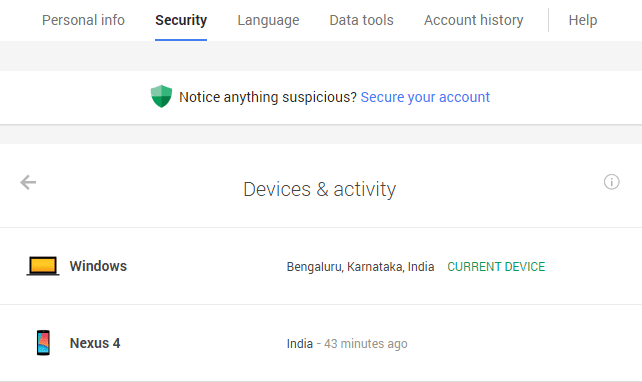The width and height of the screenshot is (642, 382).
Task: Open the info circle icon
Action: pyautogui.click(x=611, y=182)
